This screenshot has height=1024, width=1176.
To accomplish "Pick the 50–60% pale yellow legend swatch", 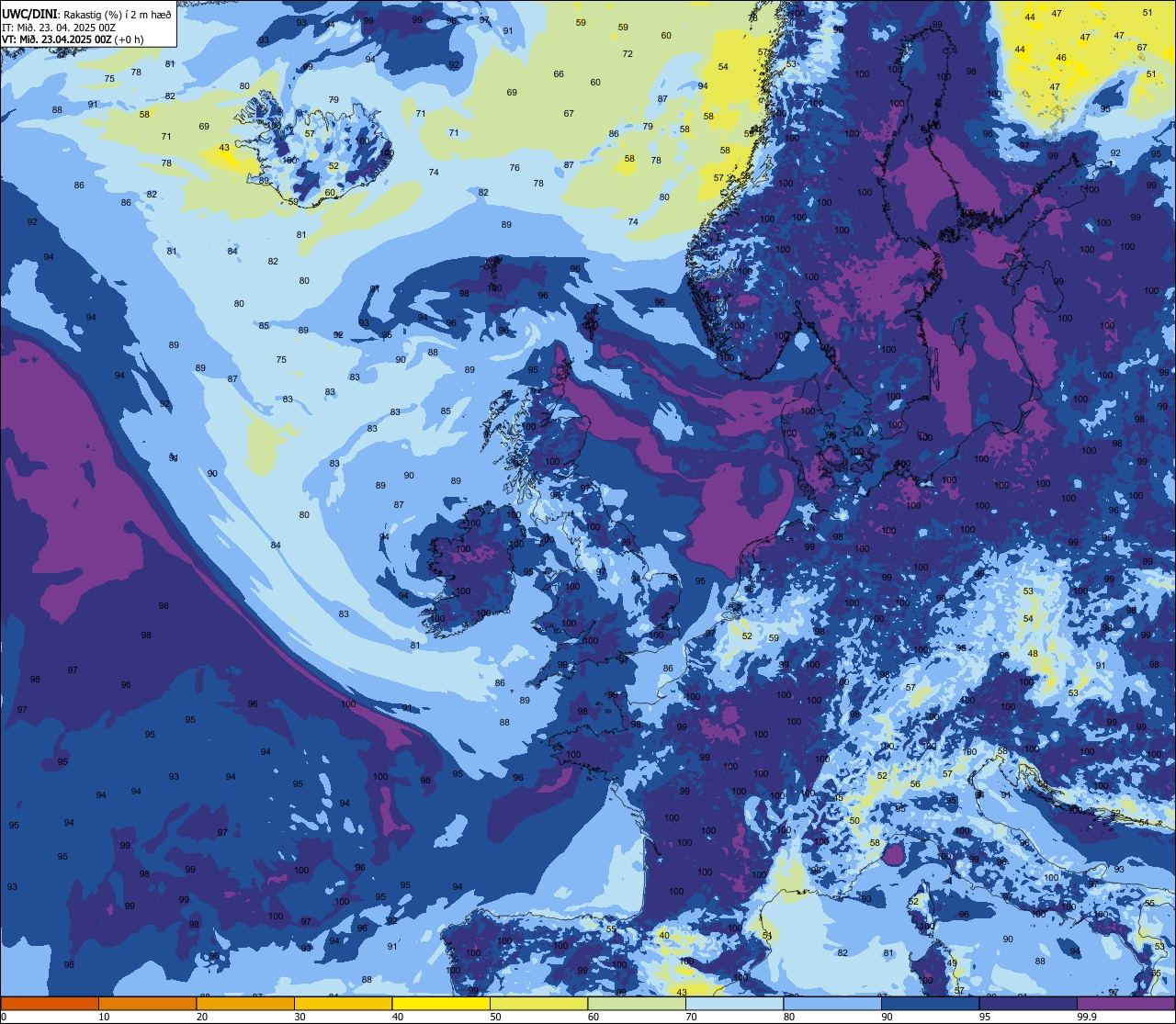I will (538, 1003).
